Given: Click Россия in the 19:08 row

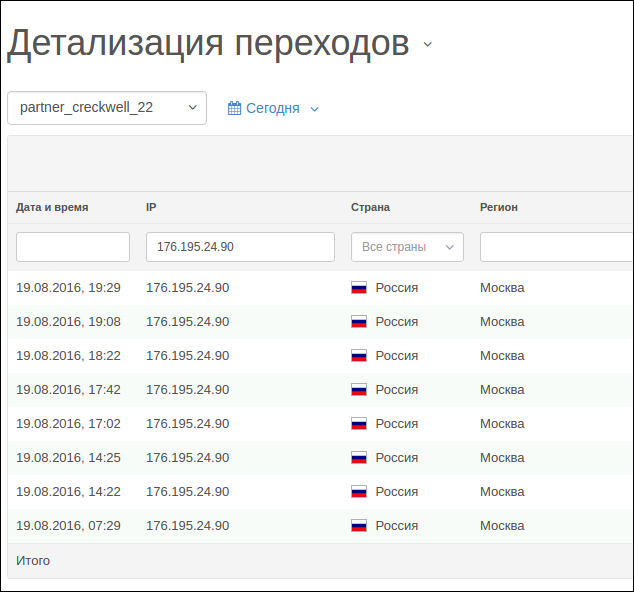Looking at the screenshot, I should click(397, 321).
